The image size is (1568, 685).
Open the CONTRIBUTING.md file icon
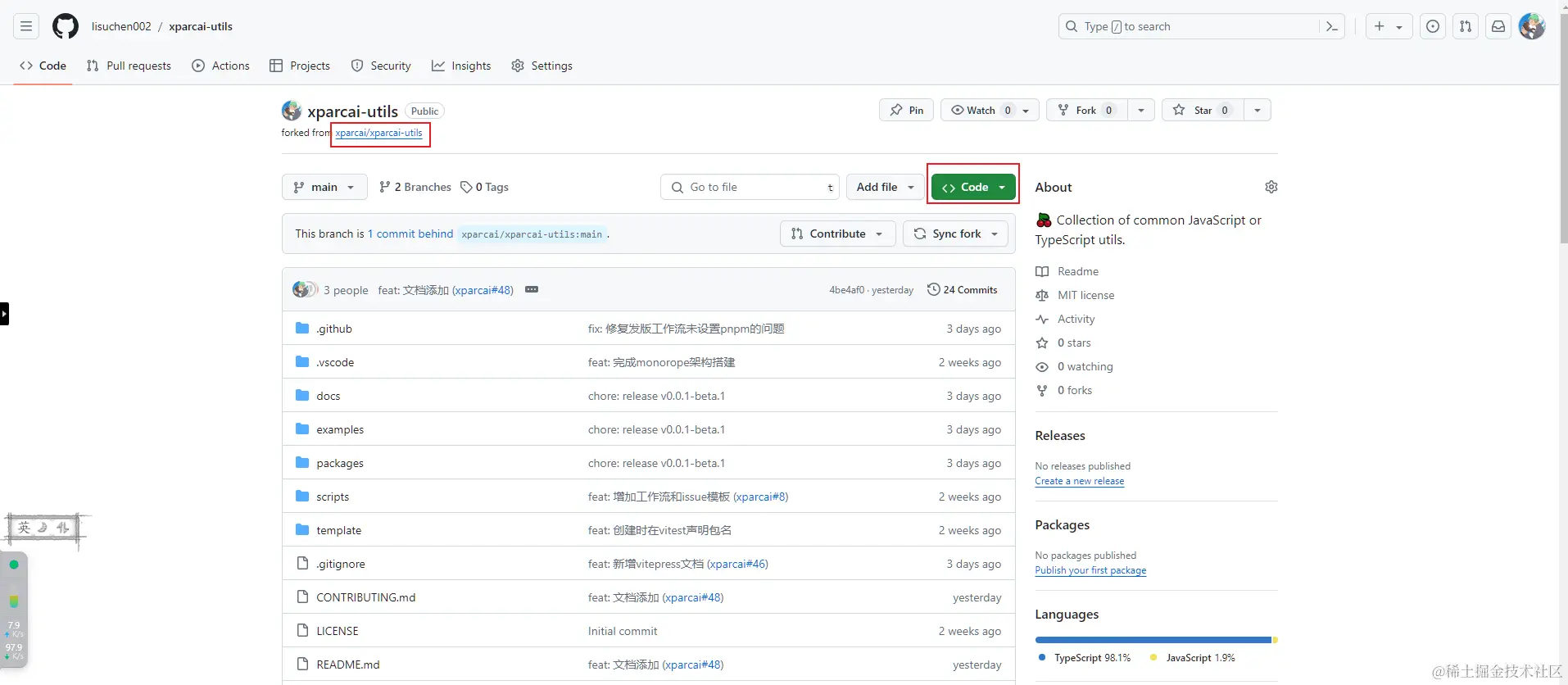coord(302,597)
